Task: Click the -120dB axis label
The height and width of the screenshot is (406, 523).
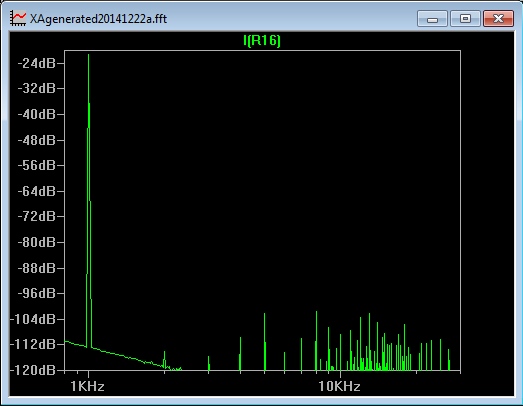Action: 33,370
